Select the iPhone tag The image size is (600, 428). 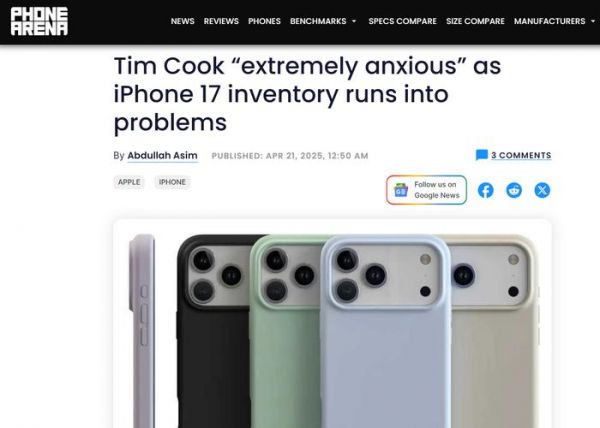click(x=172, y=182)
